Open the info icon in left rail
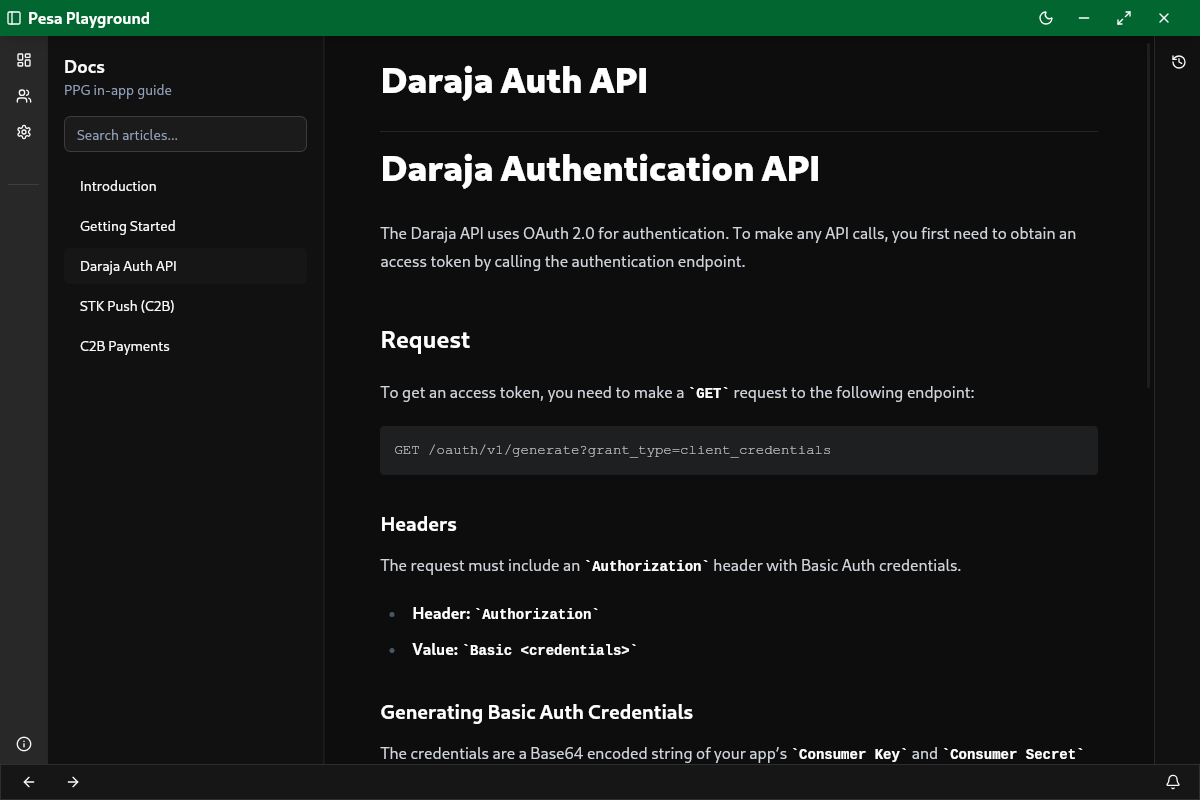Image resolution: width=1200 pixels, height=800 pixels. (x=24, y=744)
